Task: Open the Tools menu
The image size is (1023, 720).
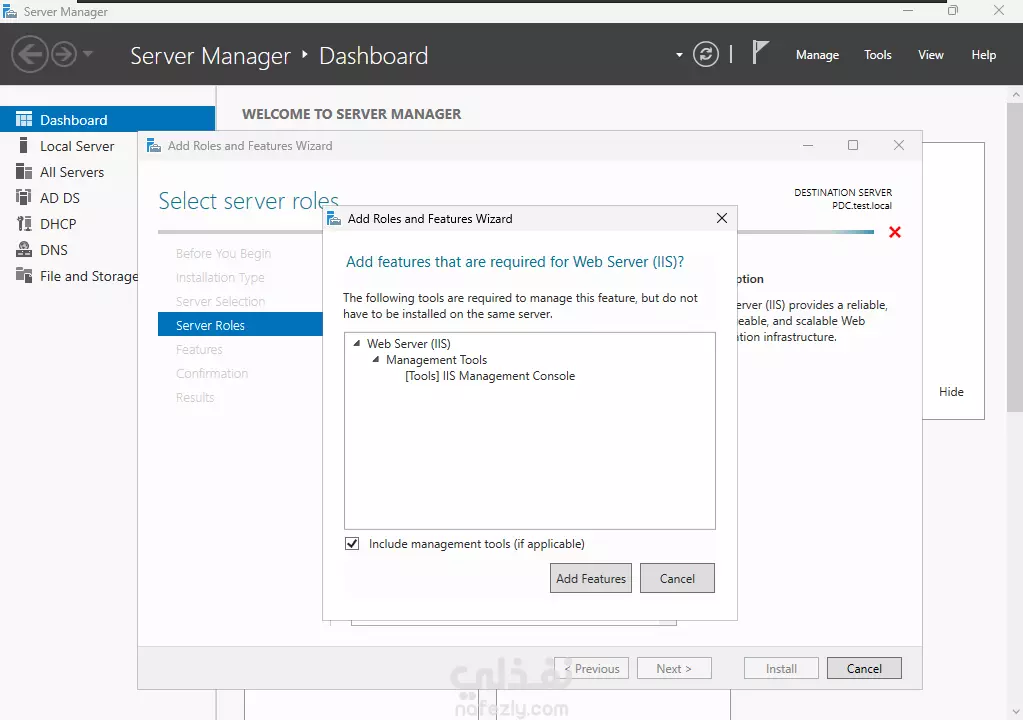Action: 878,55
